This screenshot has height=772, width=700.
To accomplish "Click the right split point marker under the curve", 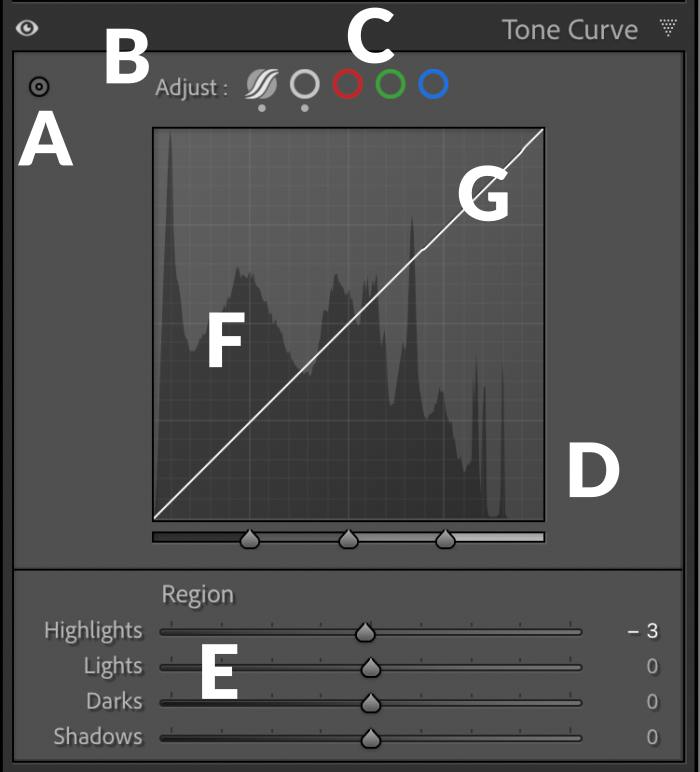I will pyautogui.click(x=445, y=539).
